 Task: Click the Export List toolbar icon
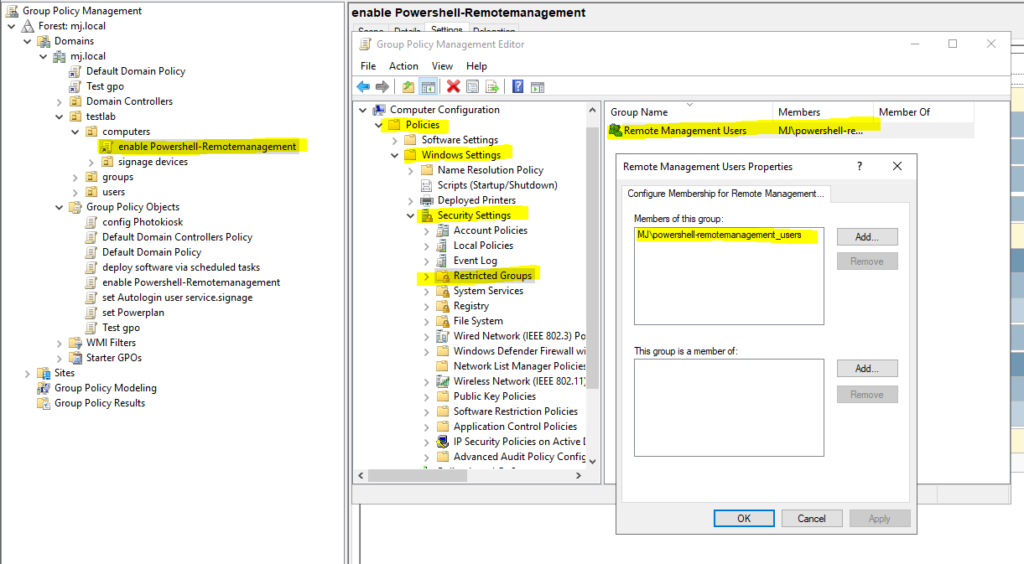click(x=492, y=86)
